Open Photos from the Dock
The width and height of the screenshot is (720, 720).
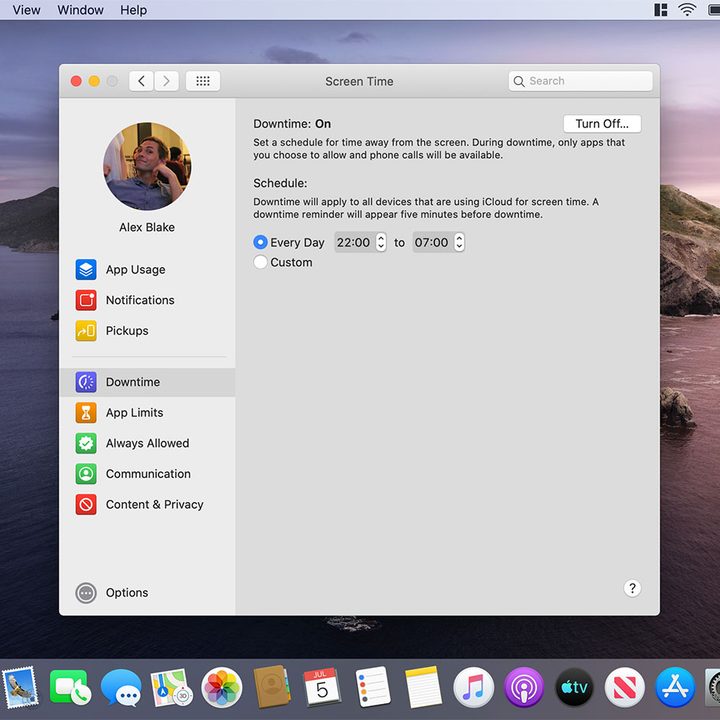pyautogui.click(x=222, y=687)
